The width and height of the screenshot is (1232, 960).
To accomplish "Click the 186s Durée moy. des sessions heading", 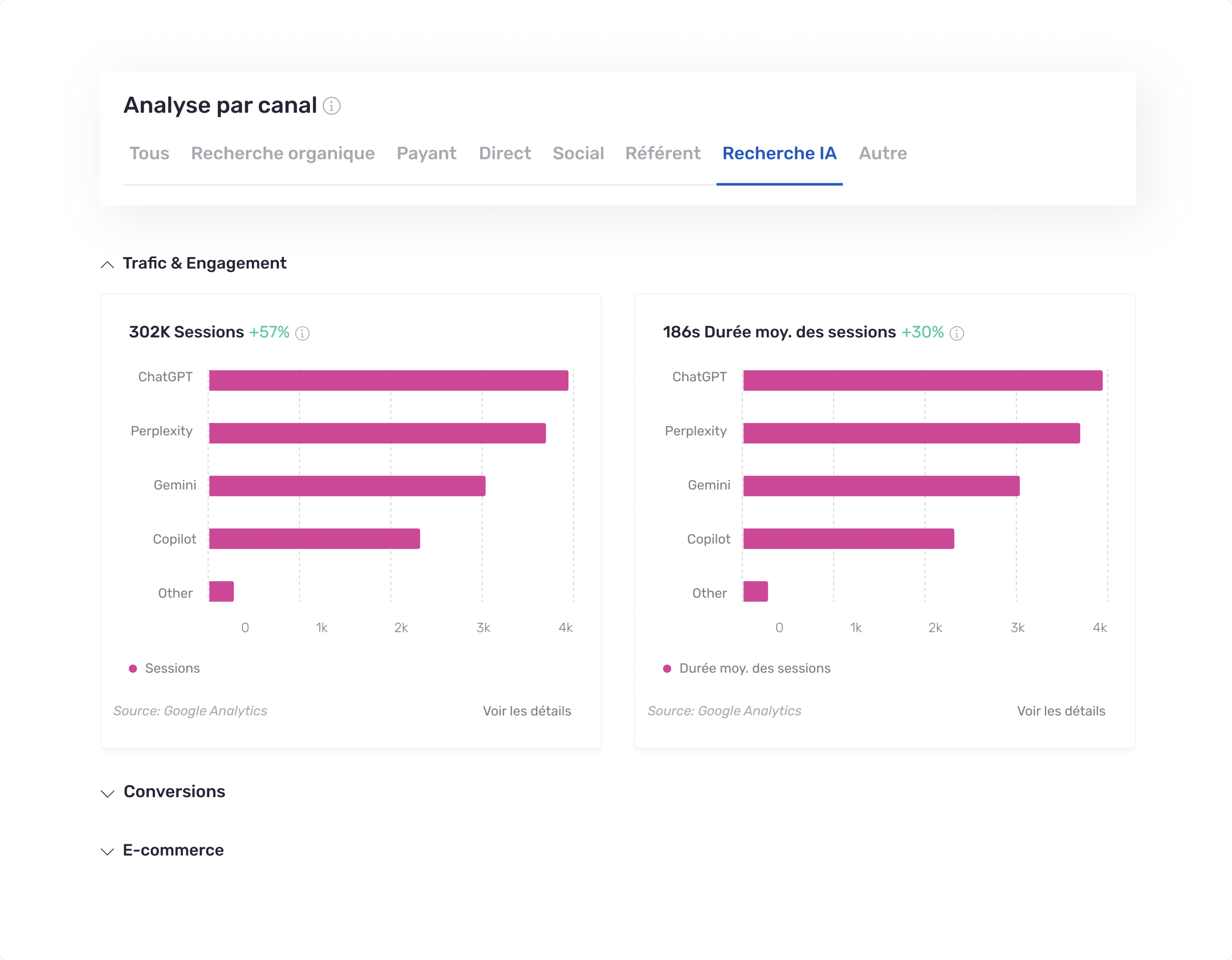I will pyautogui.click(x=779, y=332).
